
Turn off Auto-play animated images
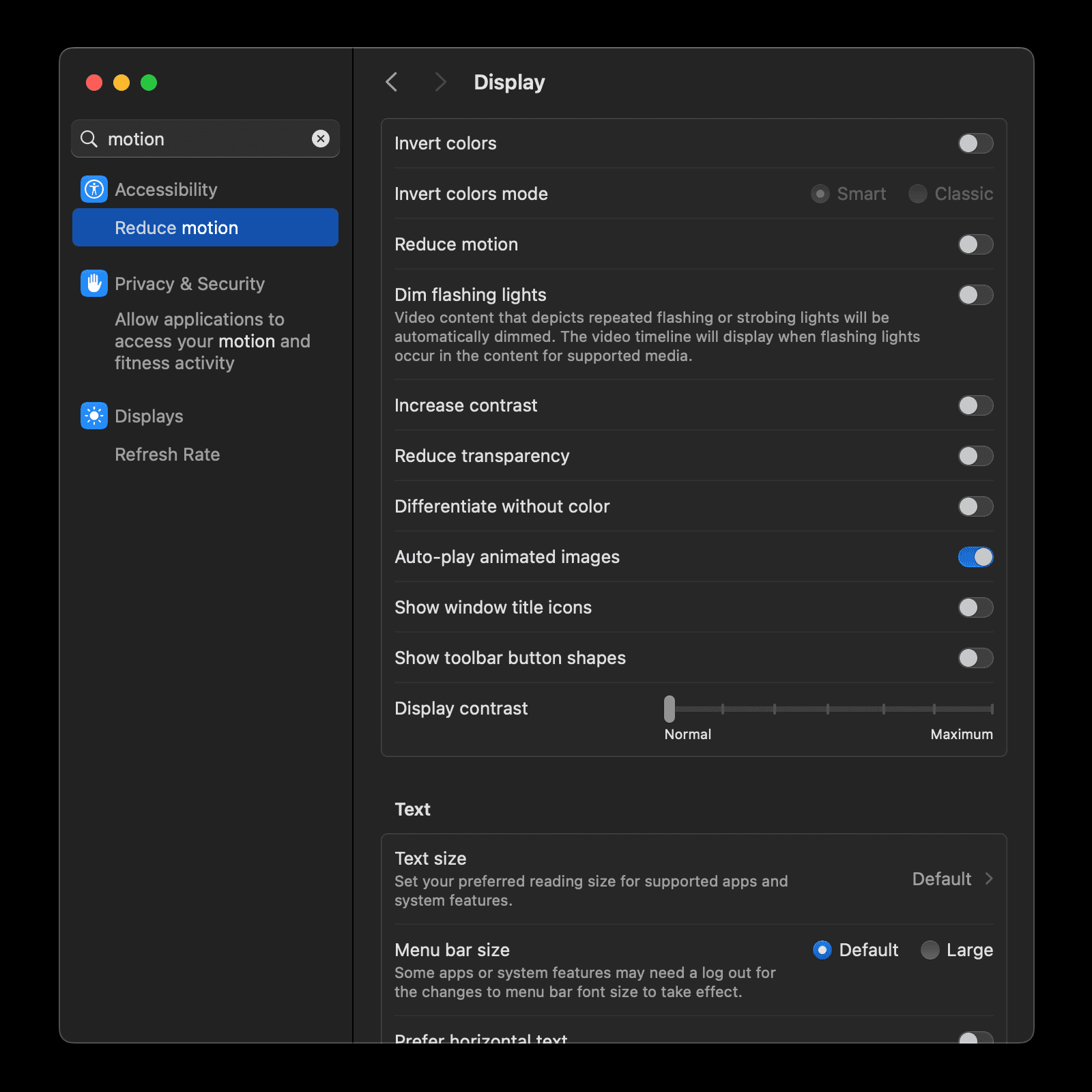pyautogui.click(x=975, y=557)
